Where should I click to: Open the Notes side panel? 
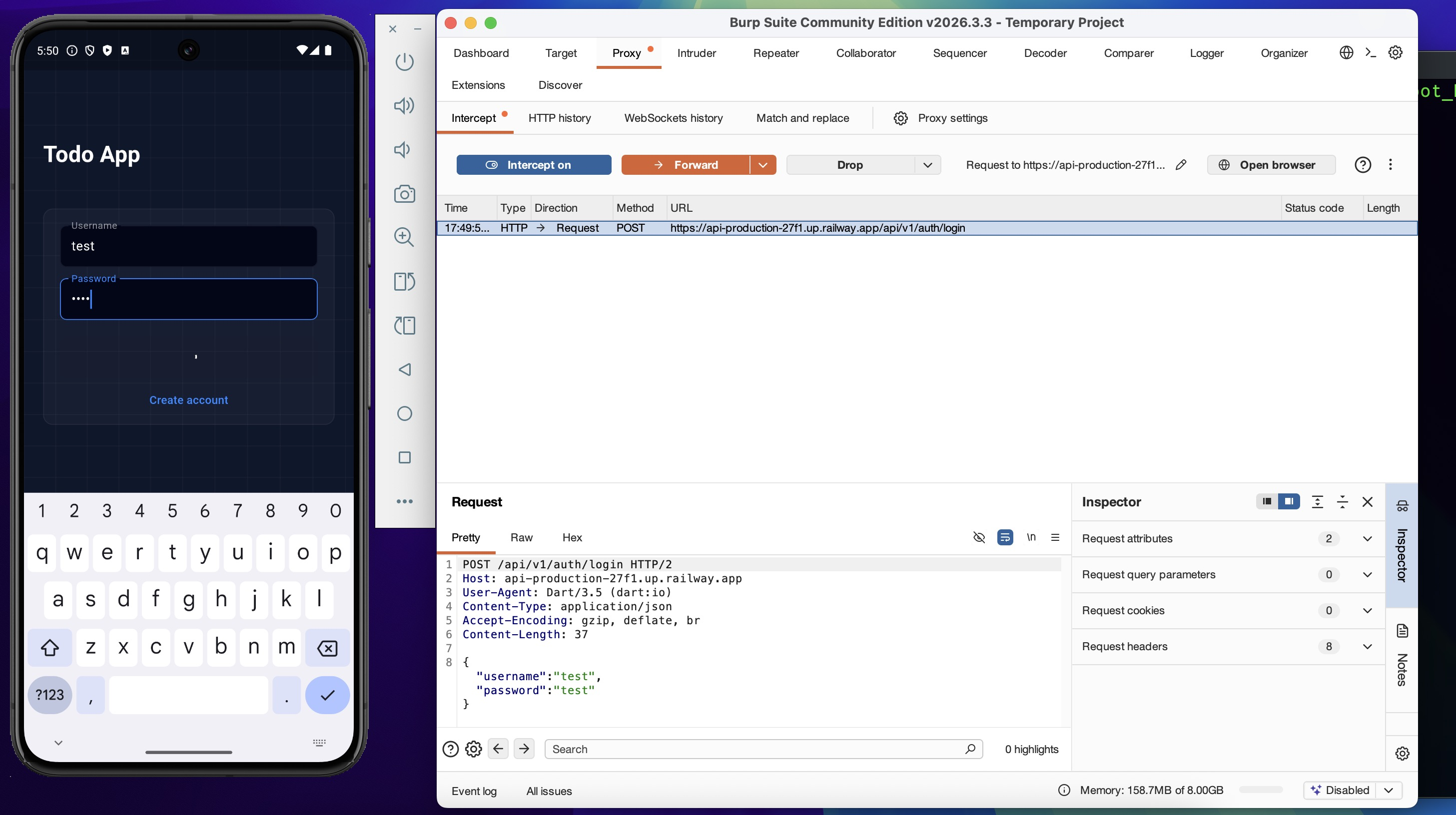[x=1402, y=656]
